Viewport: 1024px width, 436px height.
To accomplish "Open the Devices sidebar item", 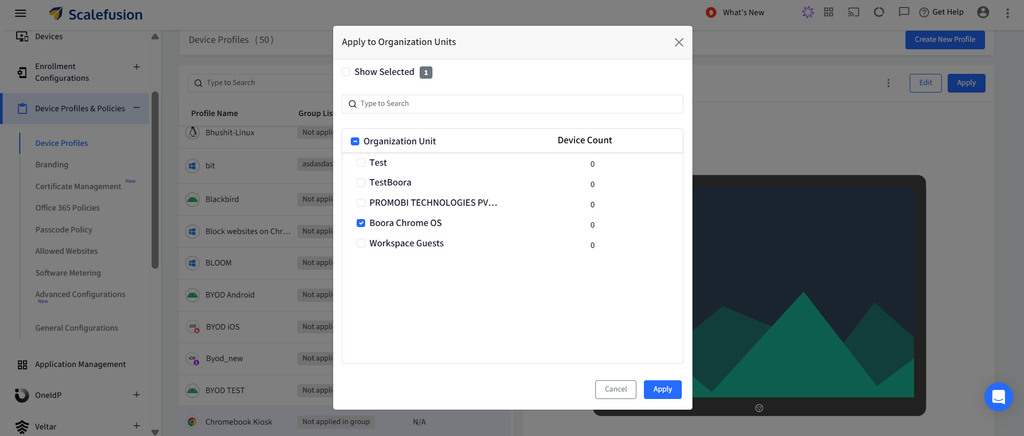I will point(49,37).
